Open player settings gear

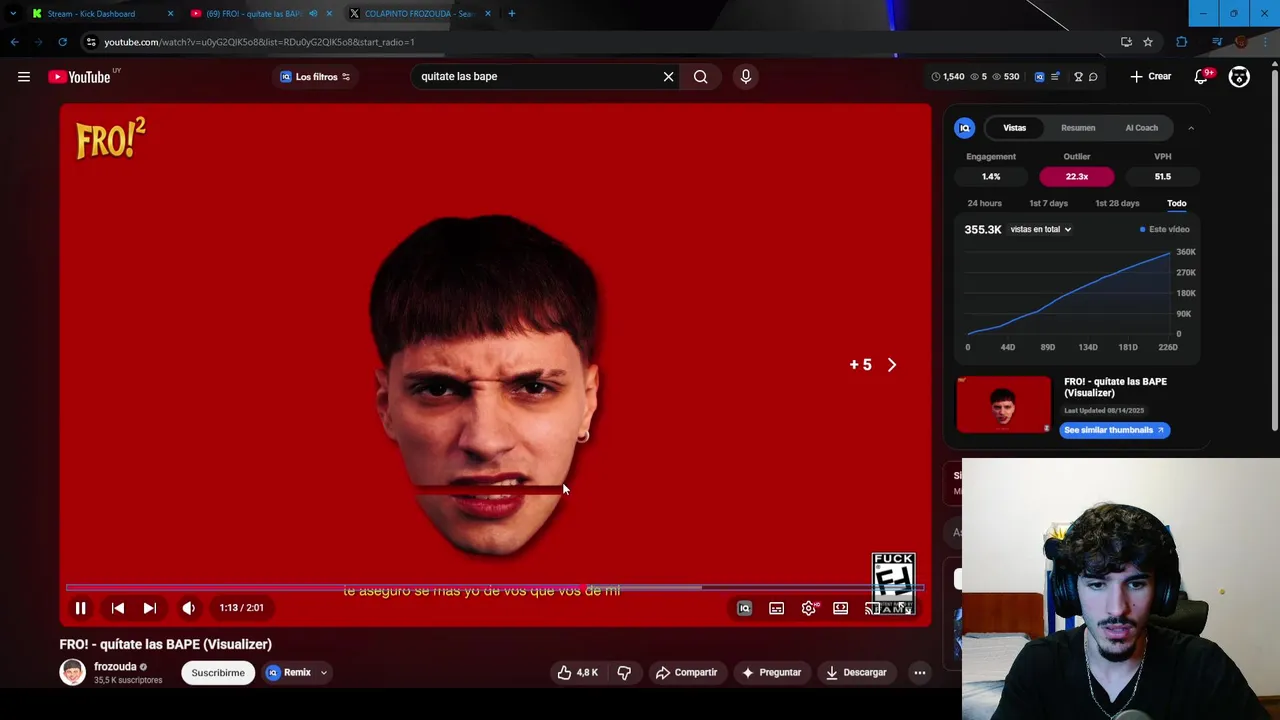(x=809, y=608)
